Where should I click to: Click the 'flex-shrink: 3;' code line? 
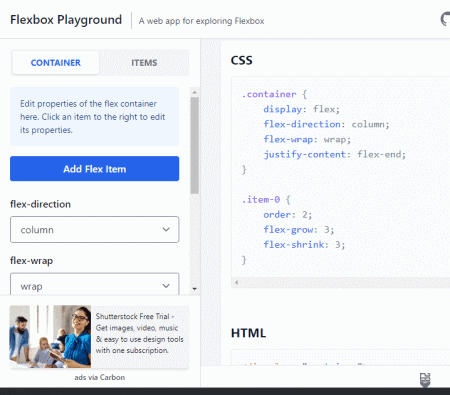(304, 245)
